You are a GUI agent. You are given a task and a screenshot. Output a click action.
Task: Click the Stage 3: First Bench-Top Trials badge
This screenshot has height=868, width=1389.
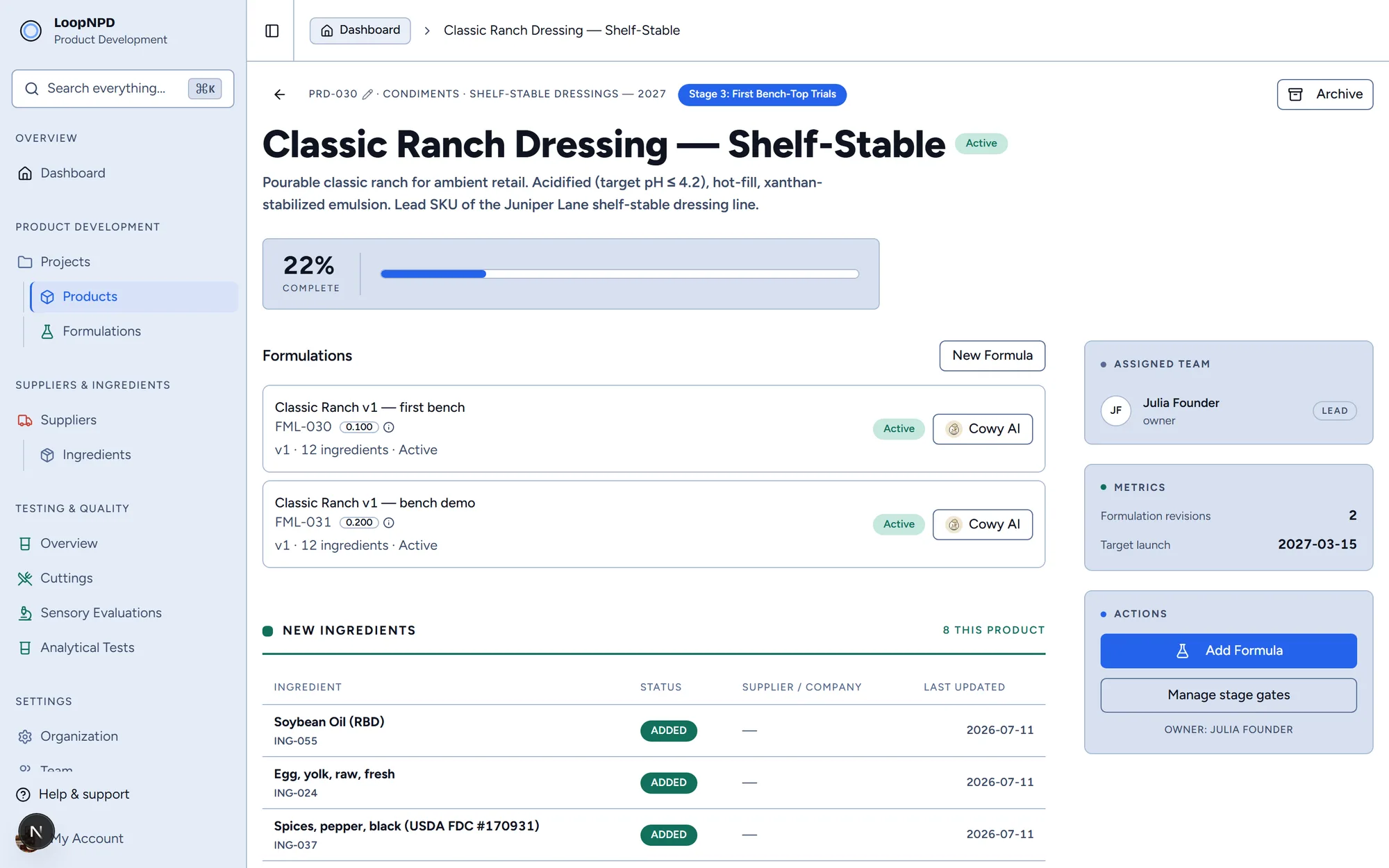click(762, 94)
